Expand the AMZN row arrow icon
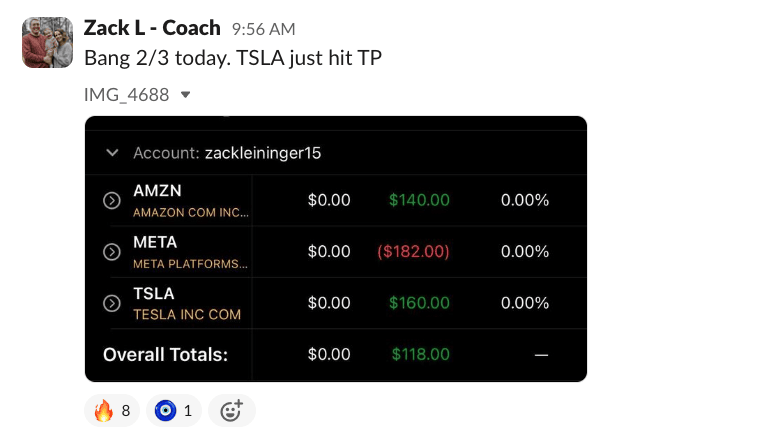This screenshot has width=774, height=434. (113, 200)
